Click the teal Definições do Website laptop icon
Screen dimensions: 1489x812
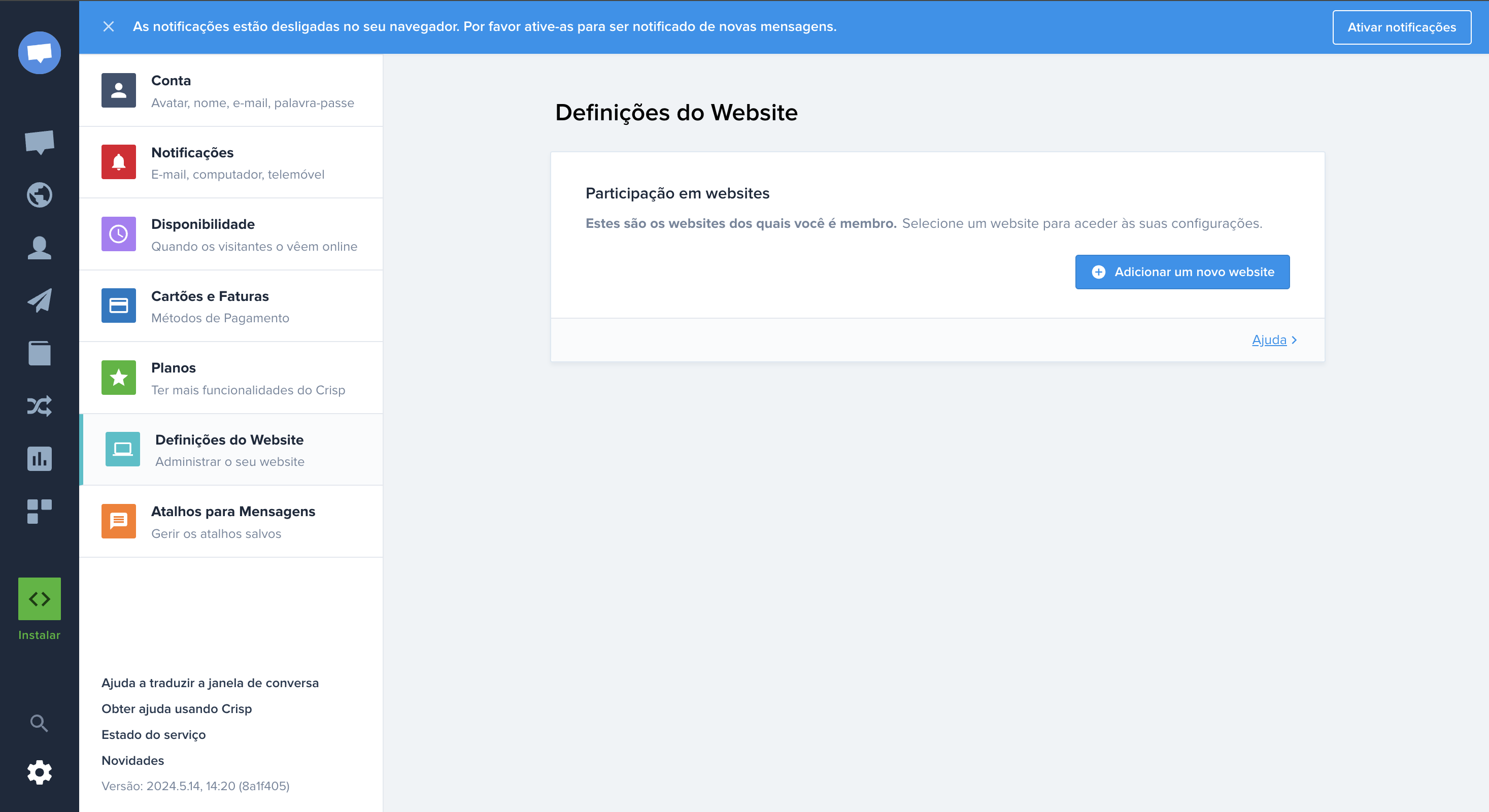122,449
